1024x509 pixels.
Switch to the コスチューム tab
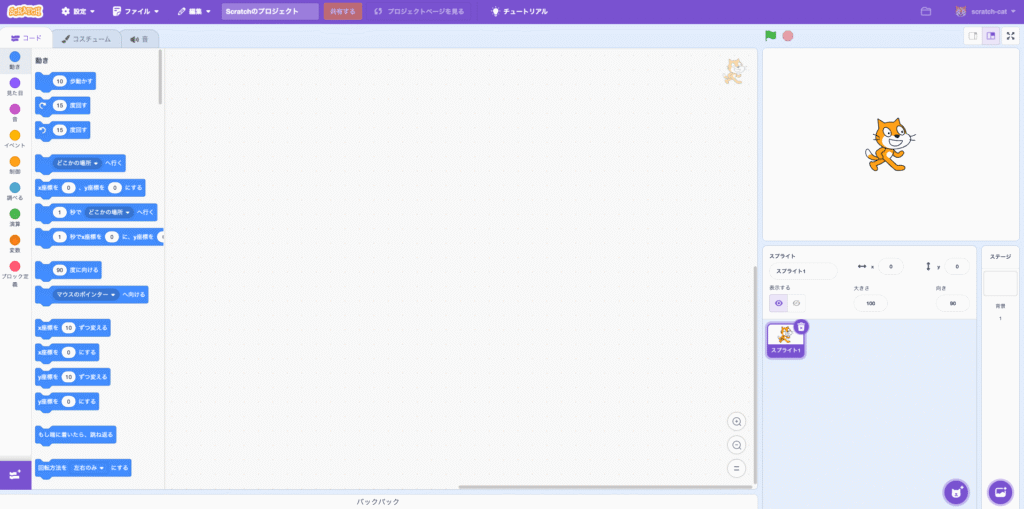click(85, 39)
